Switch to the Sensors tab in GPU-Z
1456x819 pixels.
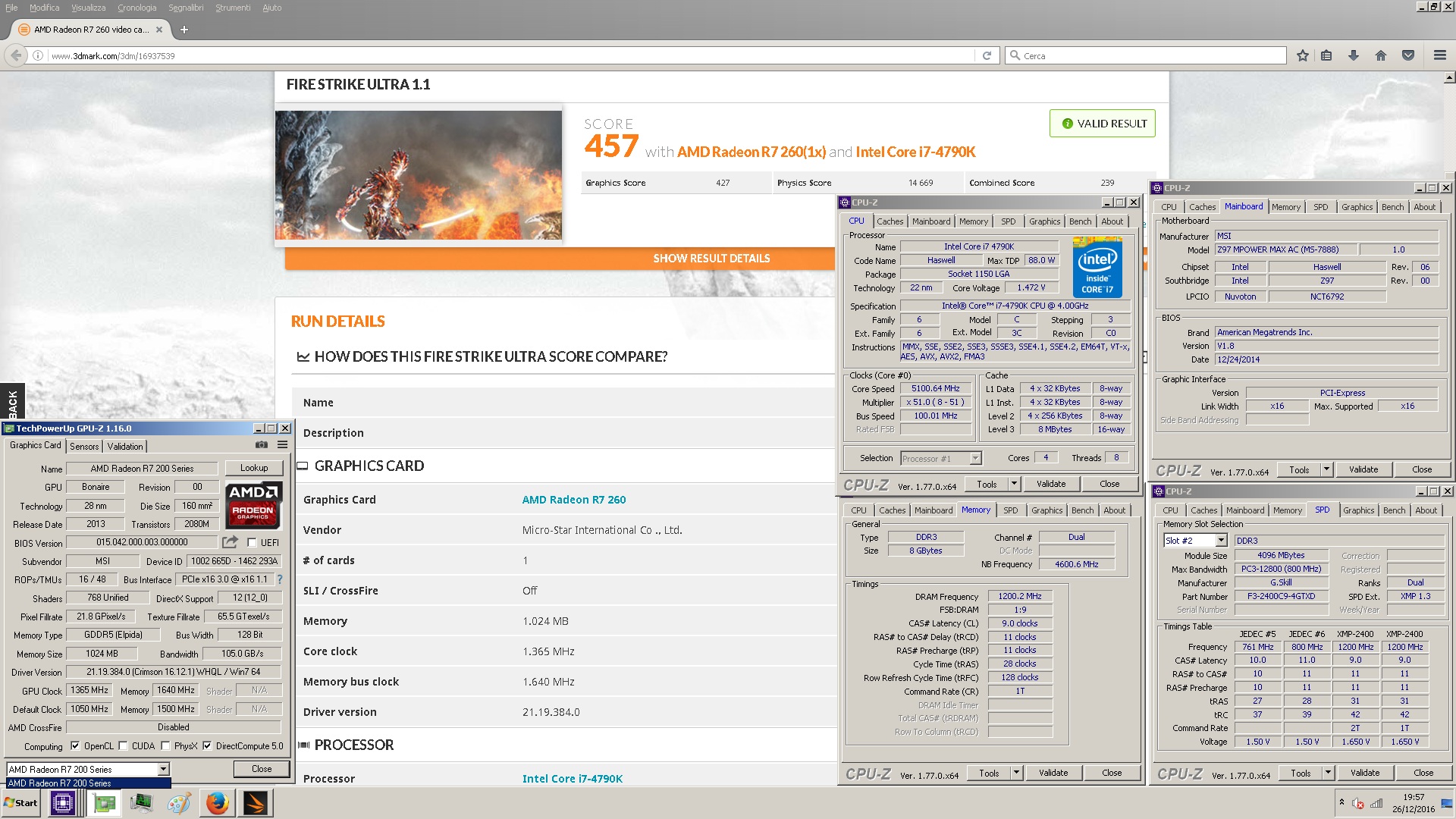pyautogui.click(x=84, y=446)
